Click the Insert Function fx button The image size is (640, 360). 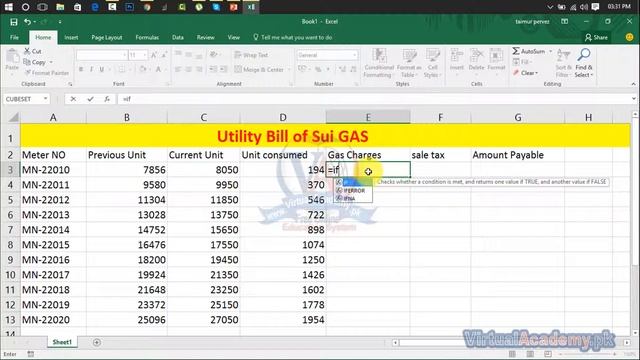click(x=107, y=99)
